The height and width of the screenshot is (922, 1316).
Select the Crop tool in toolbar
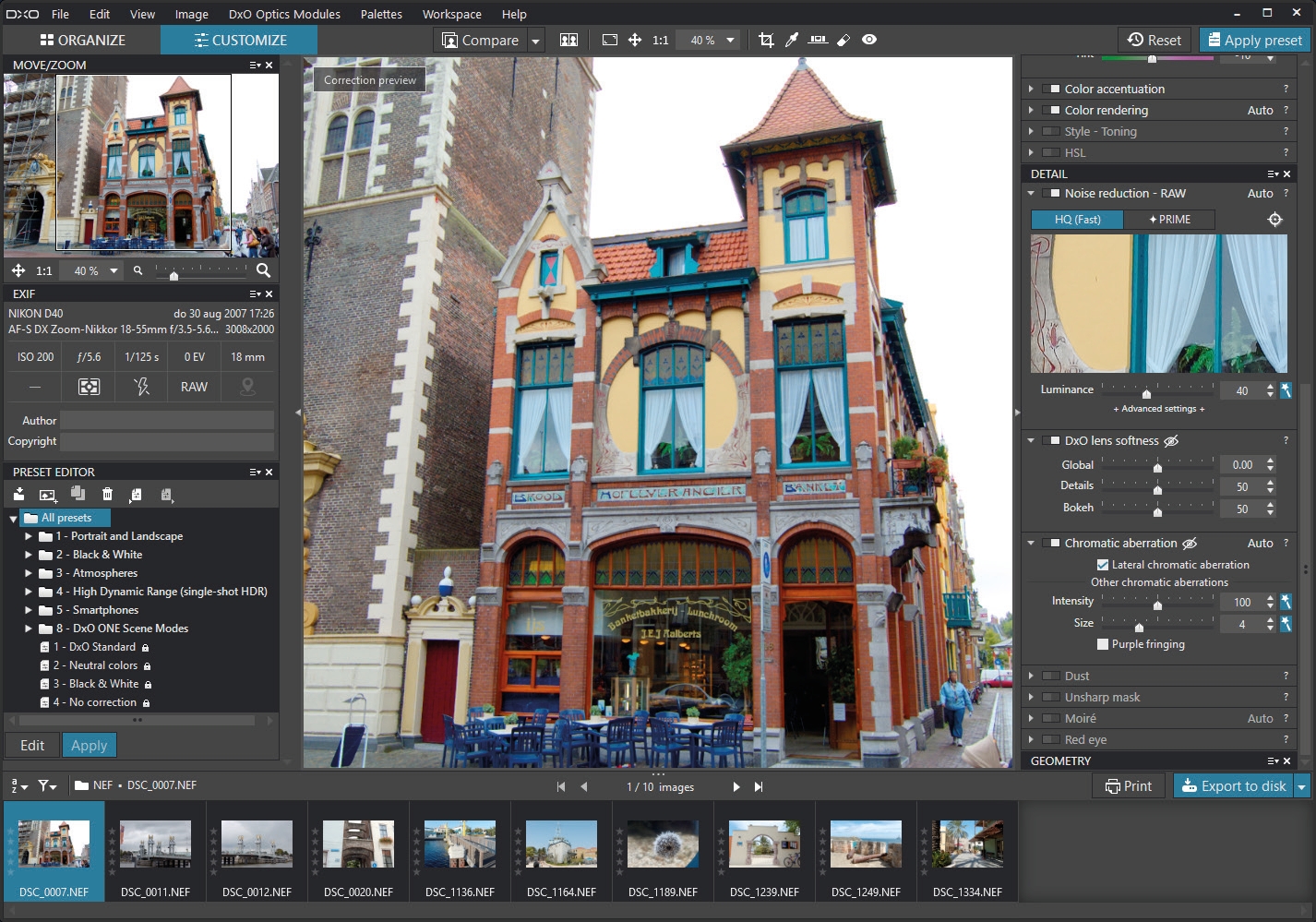[766, 40]
